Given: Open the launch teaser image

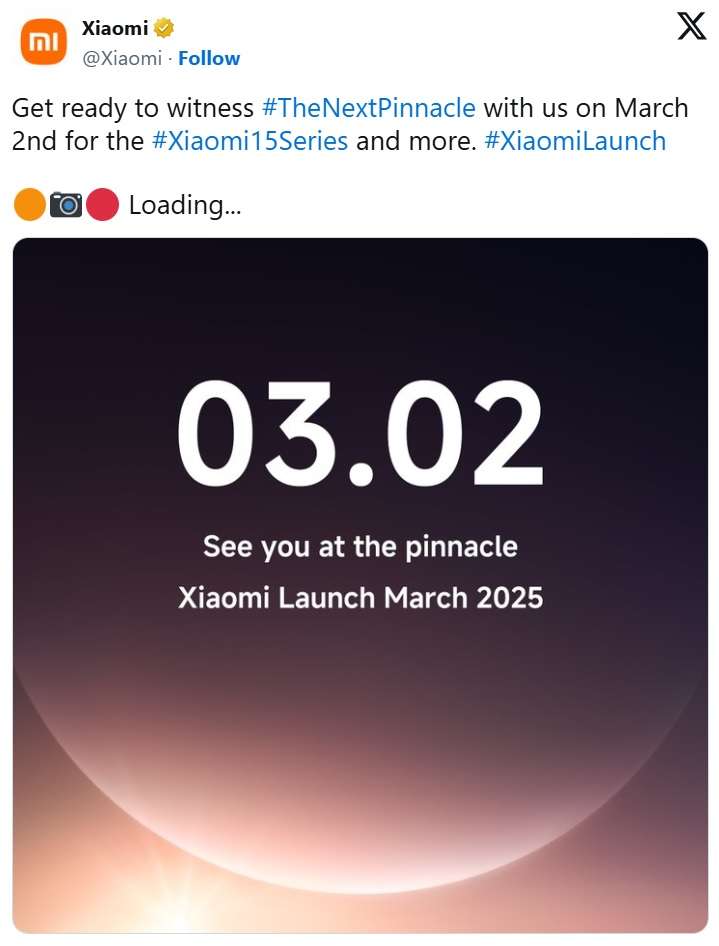Looking at the screenshot, I should pyautogui.click(x=360, y=700).
